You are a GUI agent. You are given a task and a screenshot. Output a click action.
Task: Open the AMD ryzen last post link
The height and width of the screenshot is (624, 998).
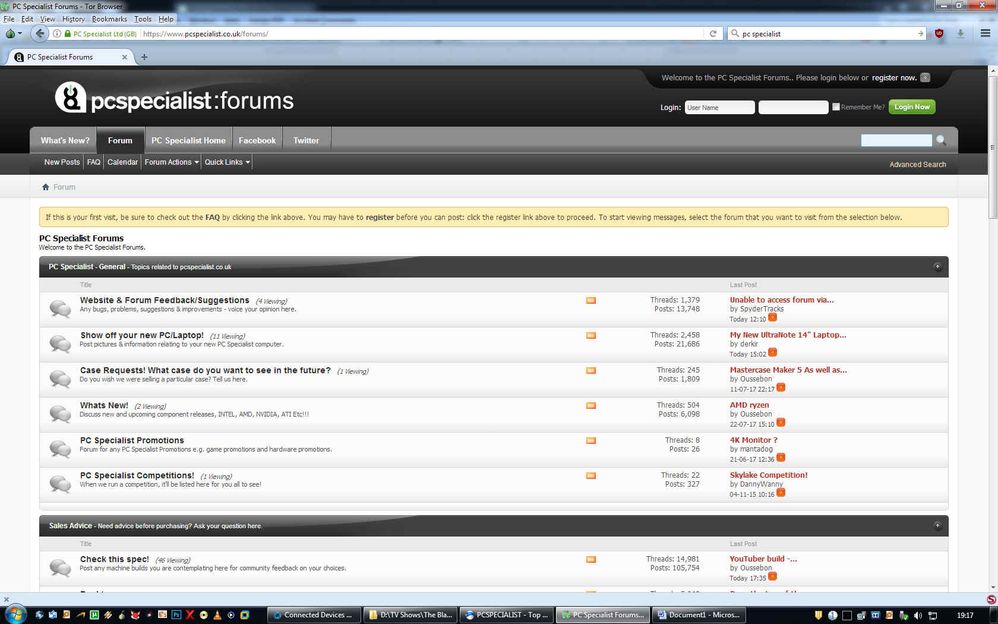749,405
